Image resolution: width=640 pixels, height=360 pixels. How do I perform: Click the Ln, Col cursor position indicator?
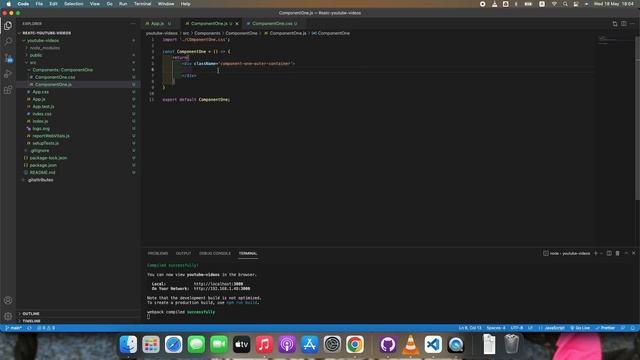(470, 328)
